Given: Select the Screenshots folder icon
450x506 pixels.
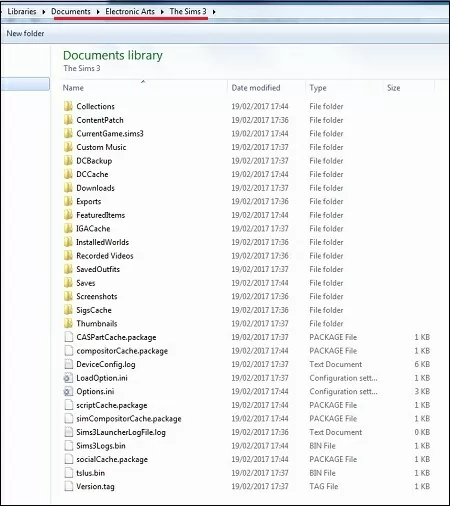Looking at the screenshot, I should tap(68, 296).
